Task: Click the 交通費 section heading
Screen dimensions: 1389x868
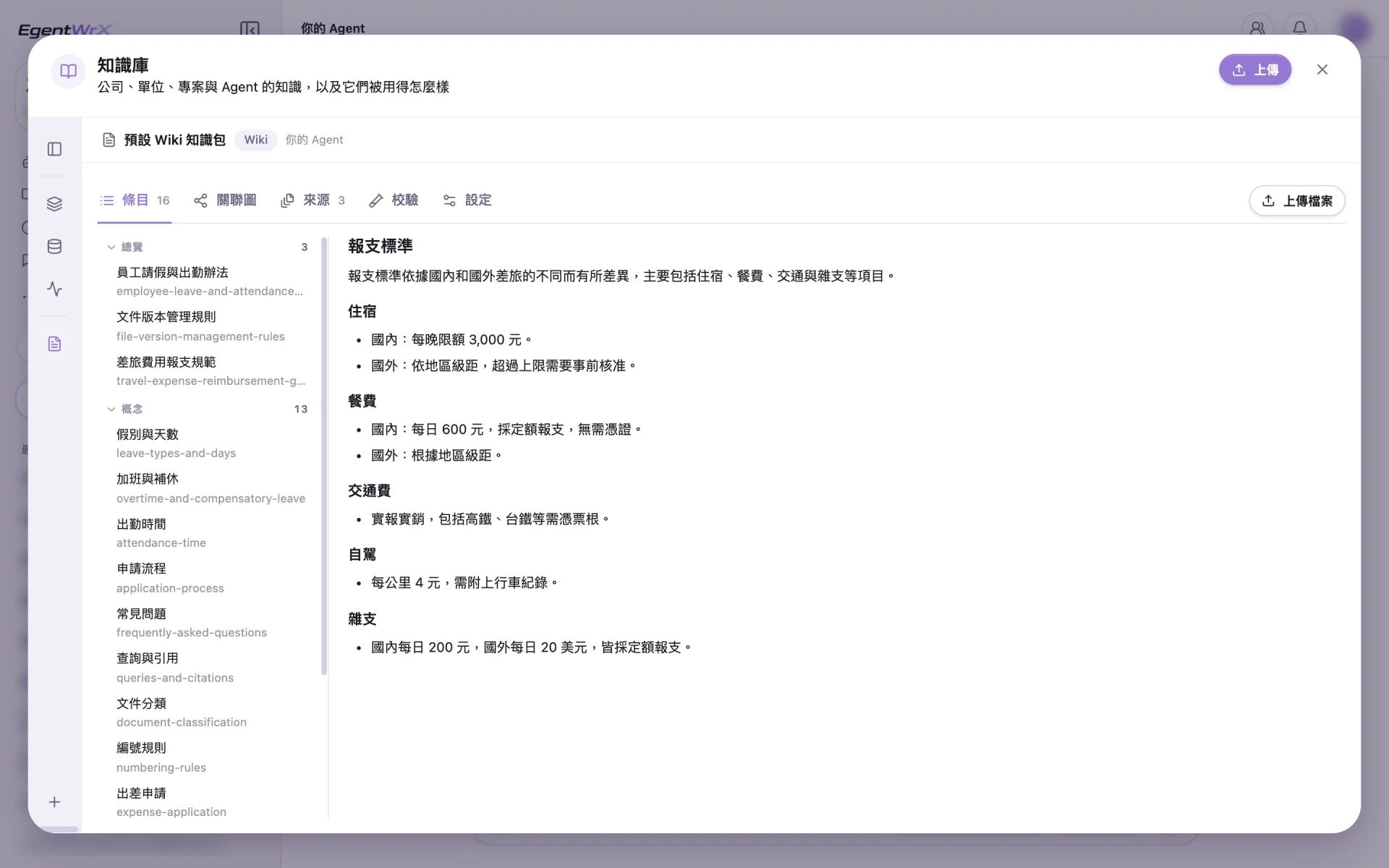Action: (369, 491)
